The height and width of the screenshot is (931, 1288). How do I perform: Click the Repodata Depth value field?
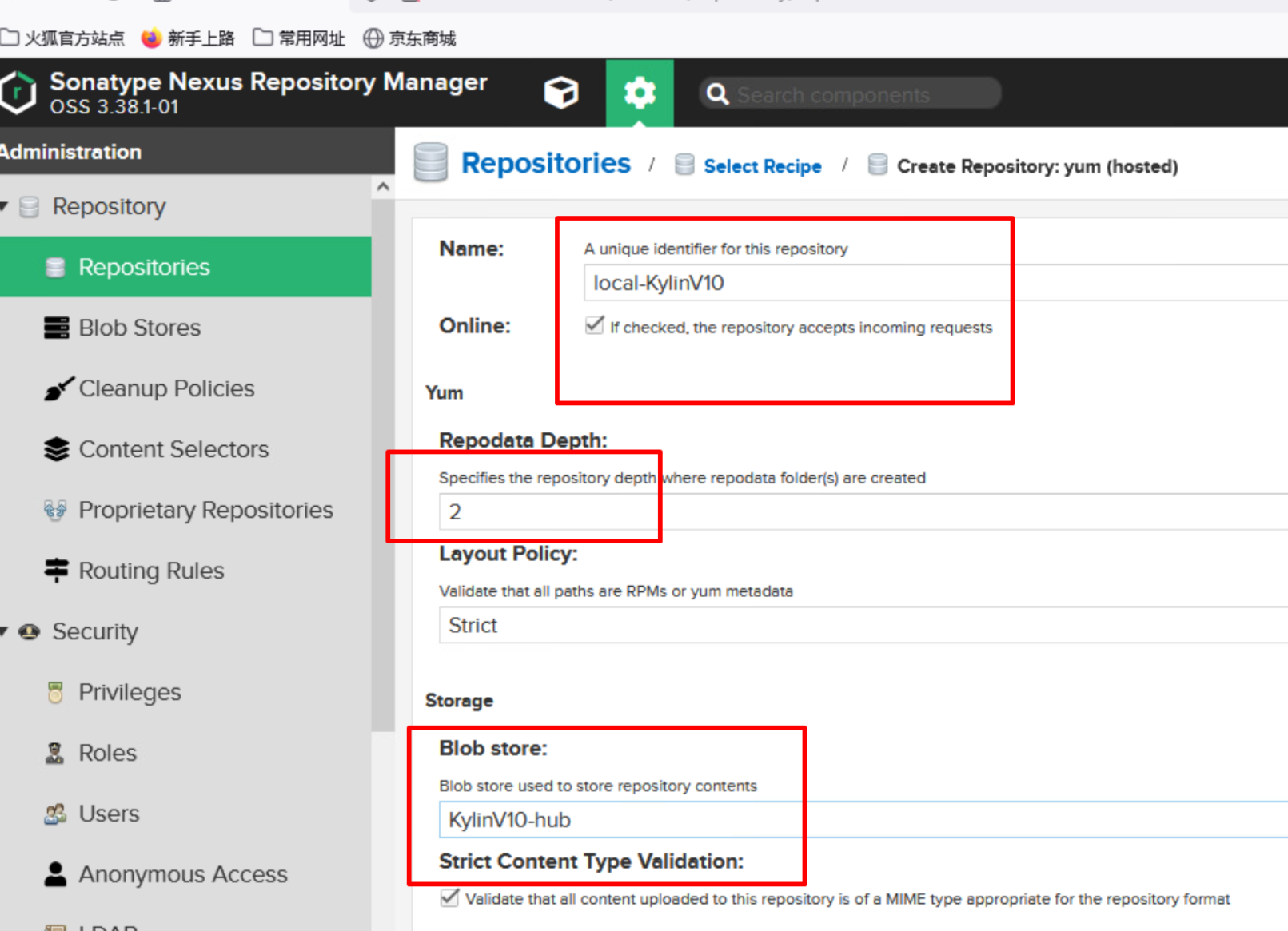click(863, 511)
